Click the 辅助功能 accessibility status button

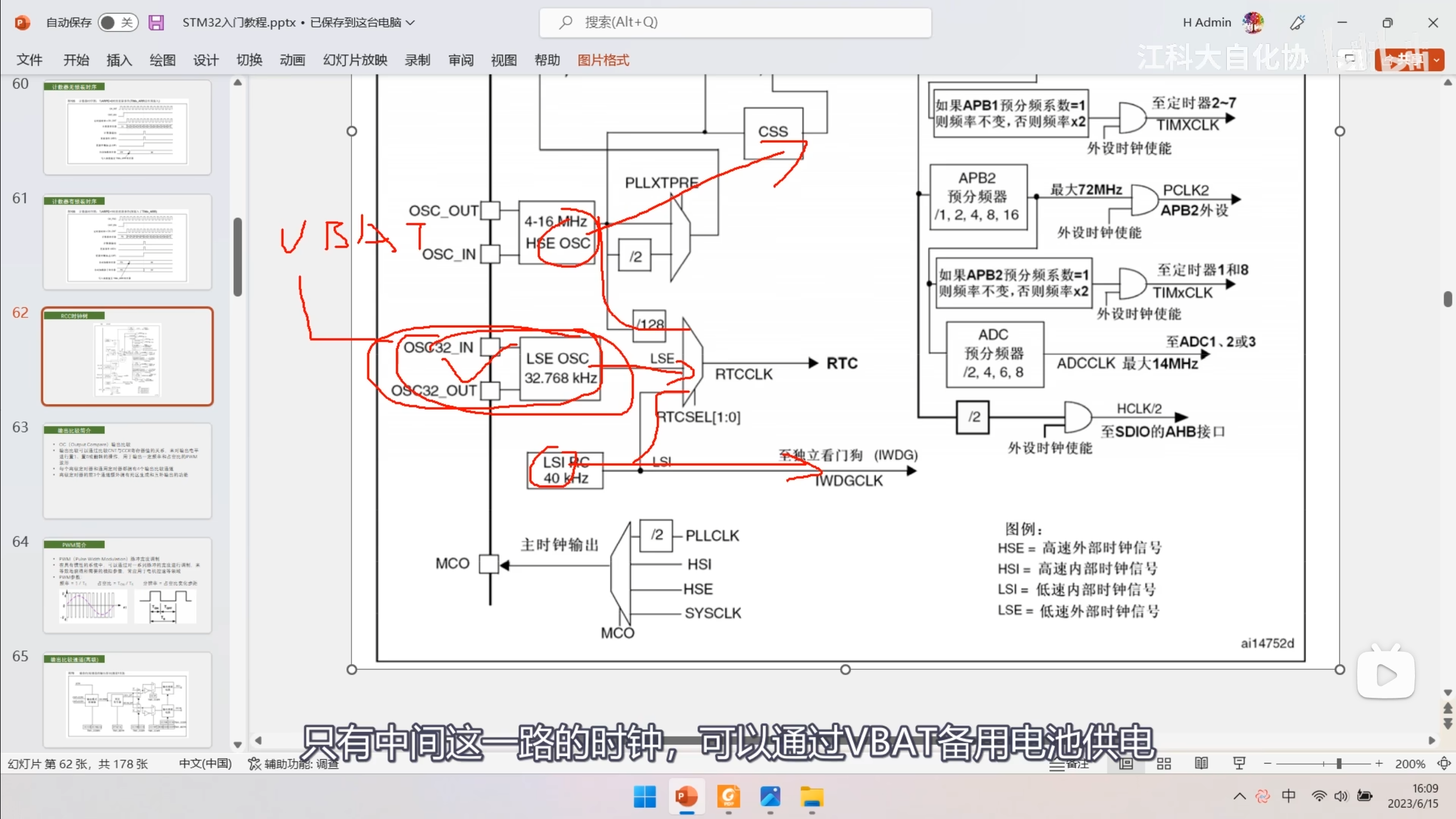click(293, 764)
